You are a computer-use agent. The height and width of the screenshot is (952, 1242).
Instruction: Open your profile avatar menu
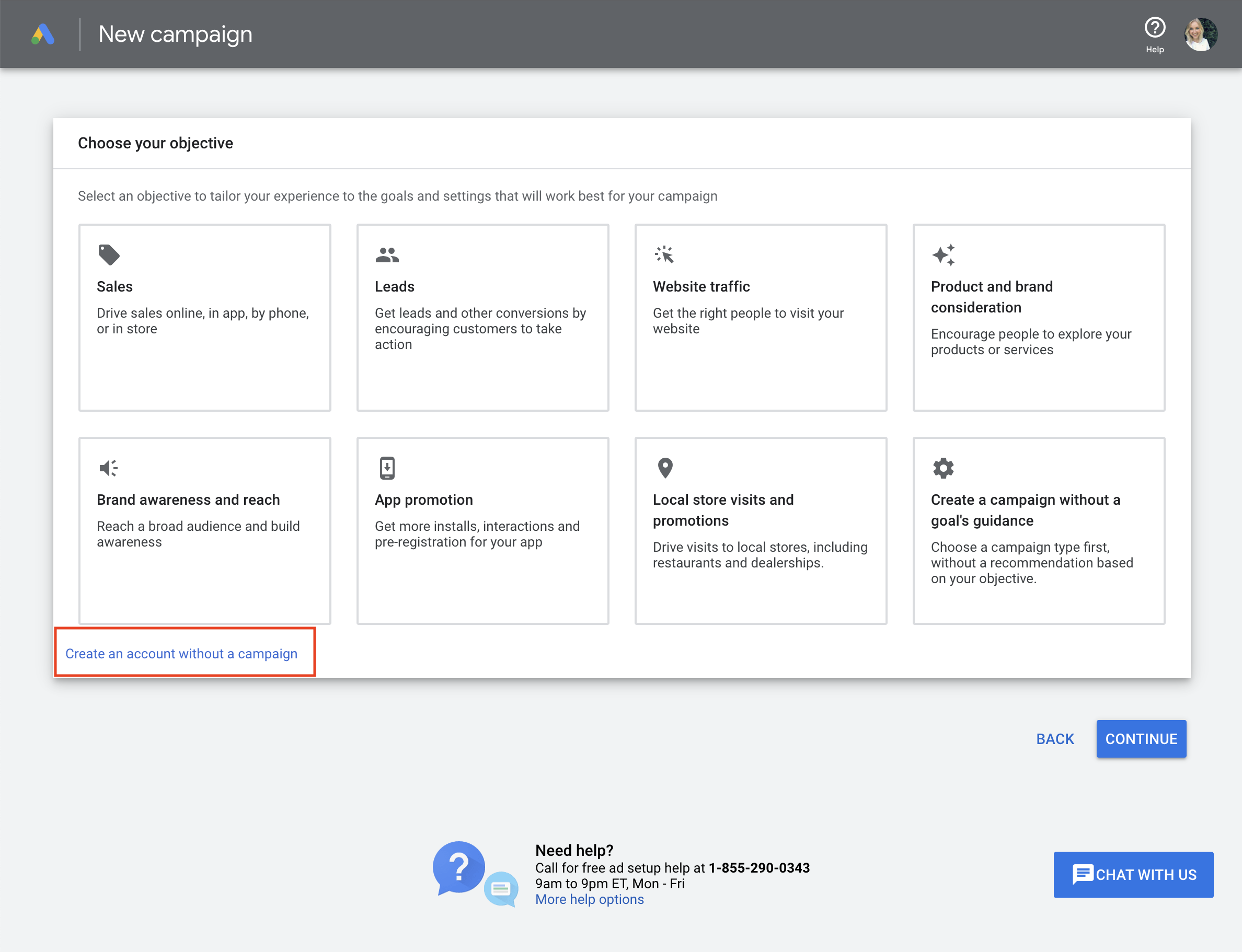click(1200, 34)
